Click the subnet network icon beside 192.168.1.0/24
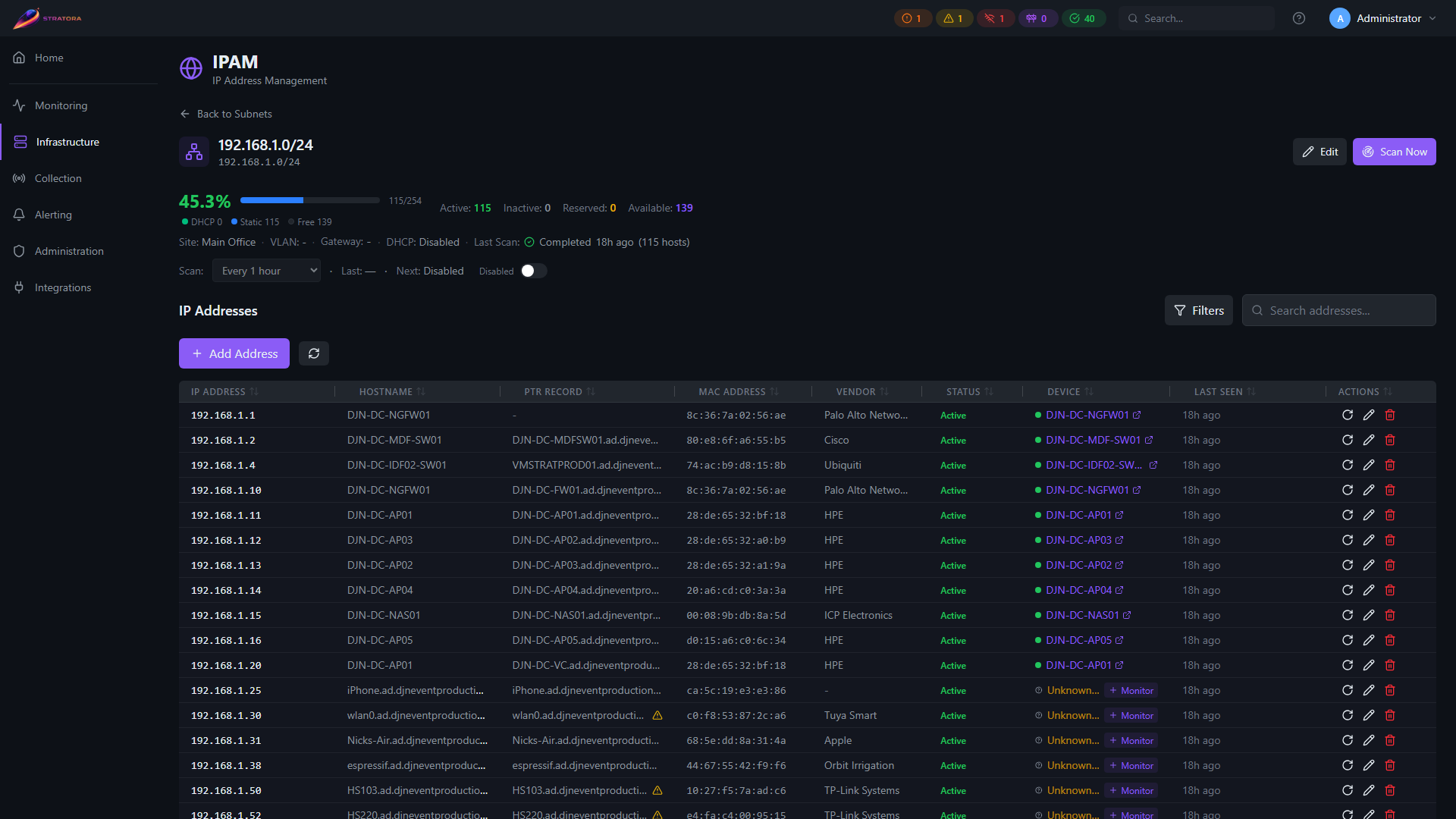Screen dimensions: 1456x819 click(194, 152)
